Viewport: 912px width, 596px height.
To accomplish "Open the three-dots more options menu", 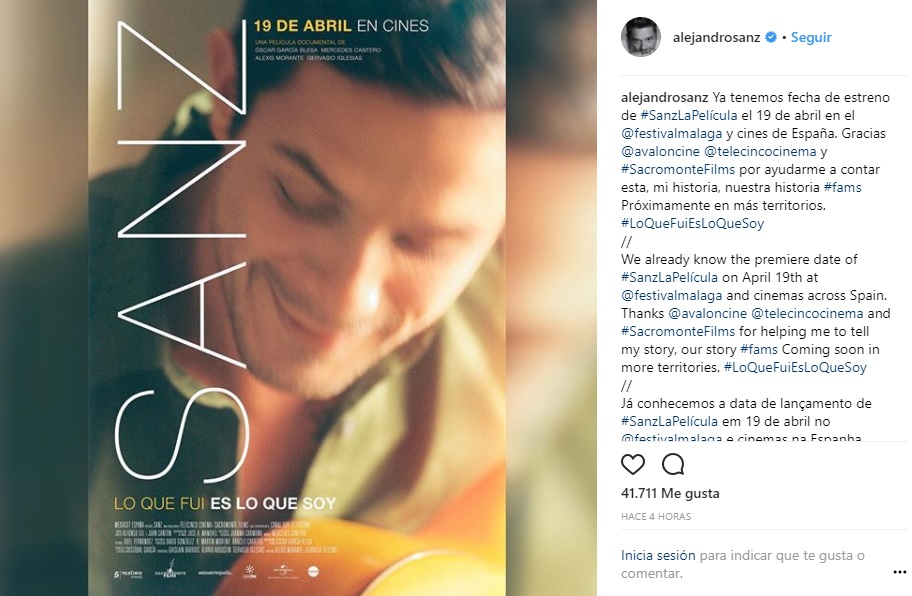I will tap(899, 573).
